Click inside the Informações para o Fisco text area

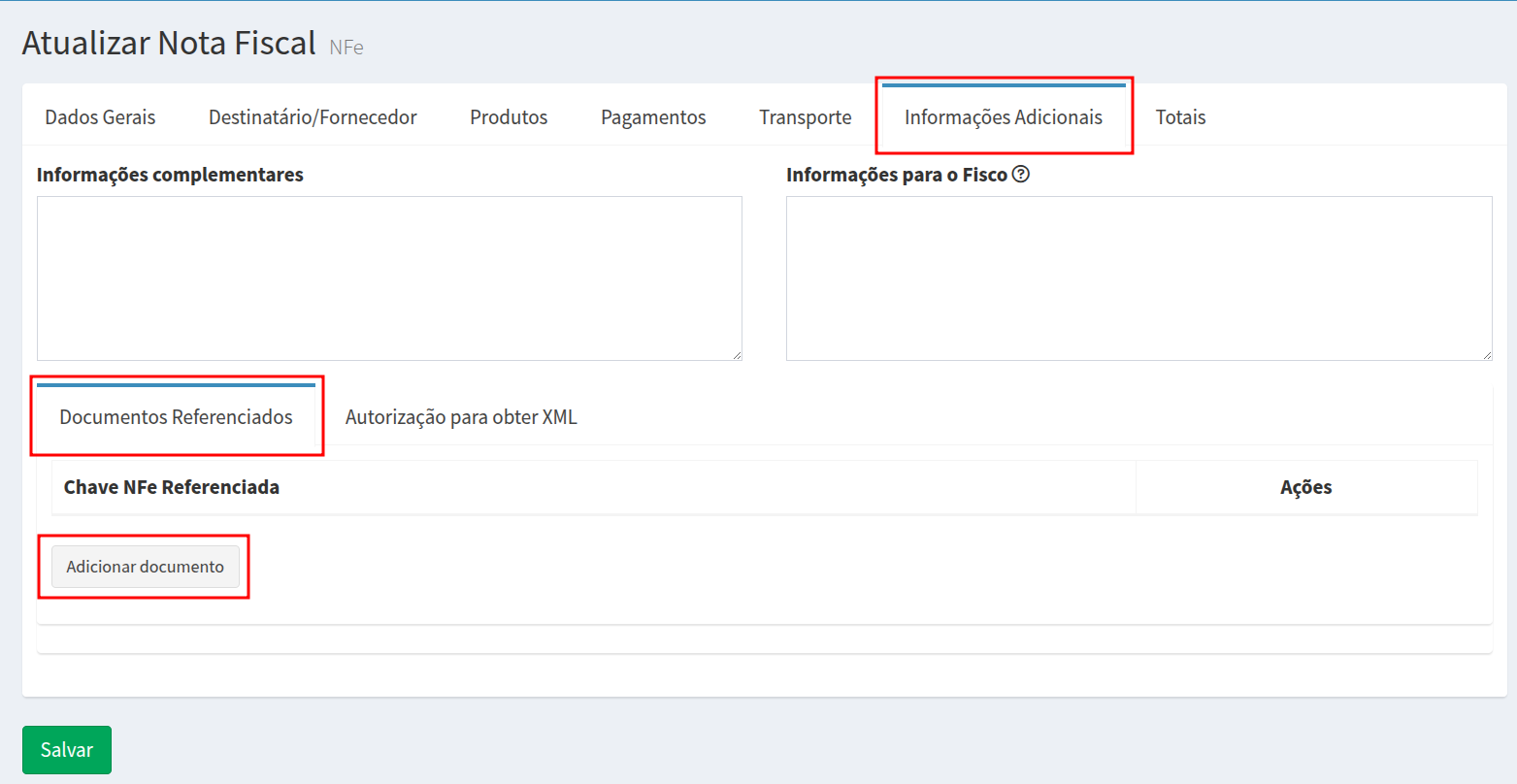(1138, 278)
